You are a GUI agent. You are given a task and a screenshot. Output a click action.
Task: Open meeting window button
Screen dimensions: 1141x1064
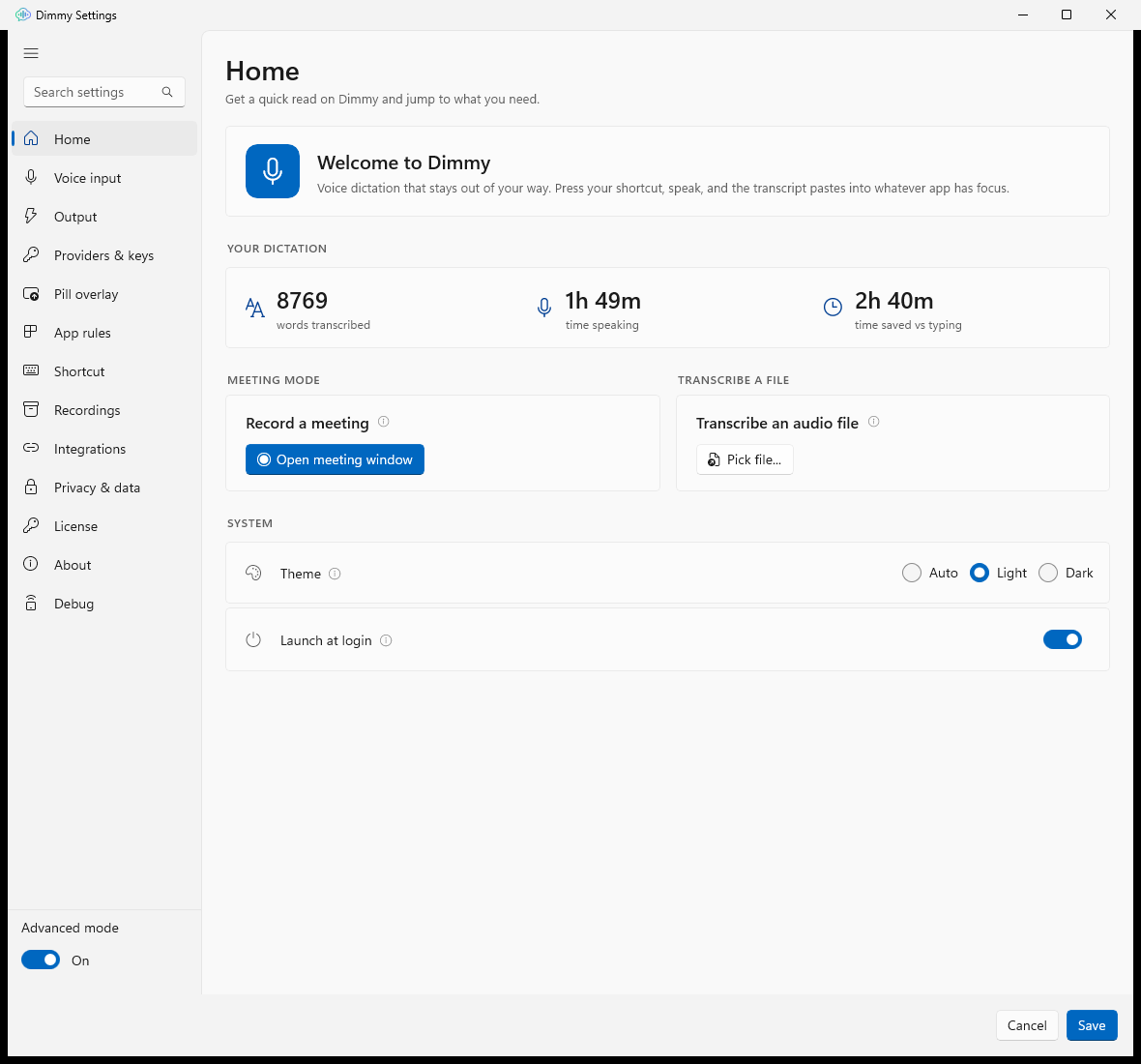(x=335, y=459)
